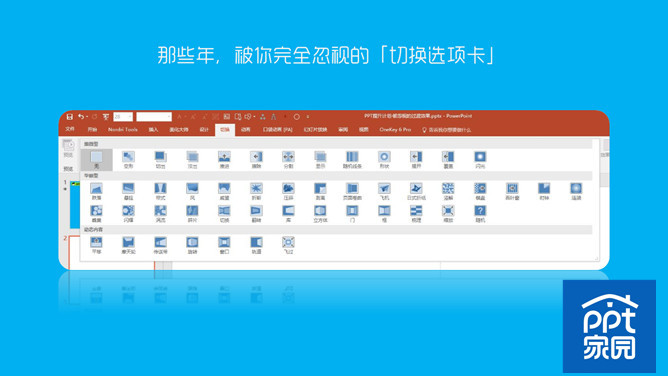The height and width of the screenshot is (376, 668).
Task: Select the None (无) transition
Action: click(96, 160)
